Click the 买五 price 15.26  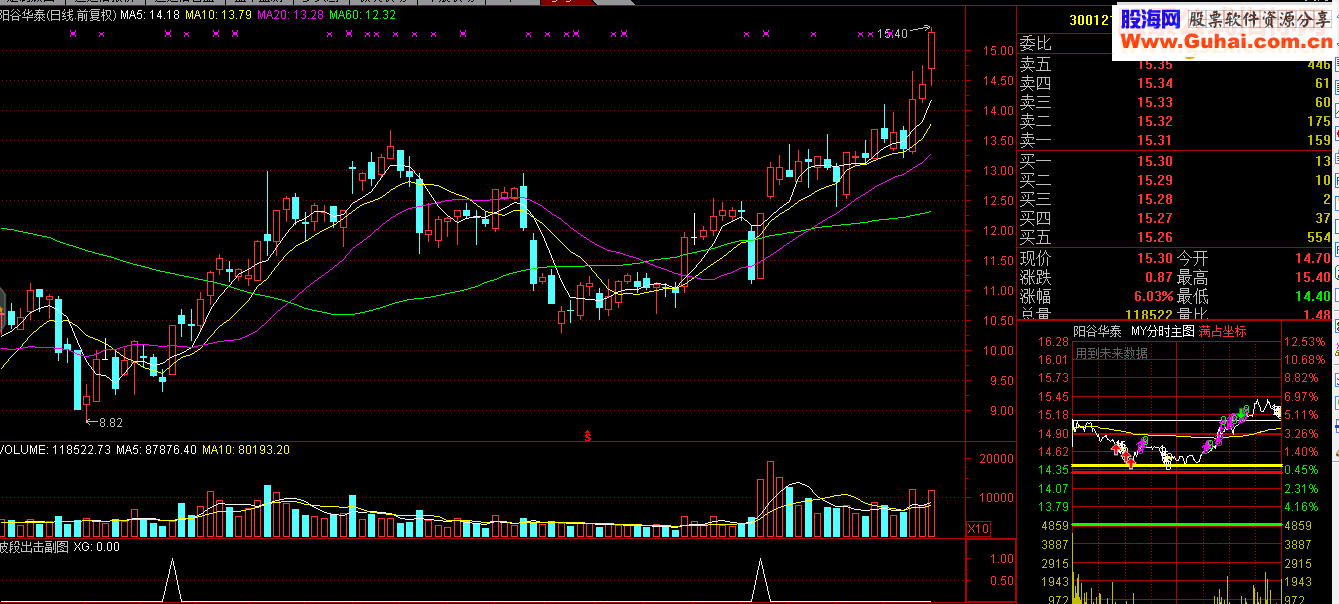coord(1155,237)
